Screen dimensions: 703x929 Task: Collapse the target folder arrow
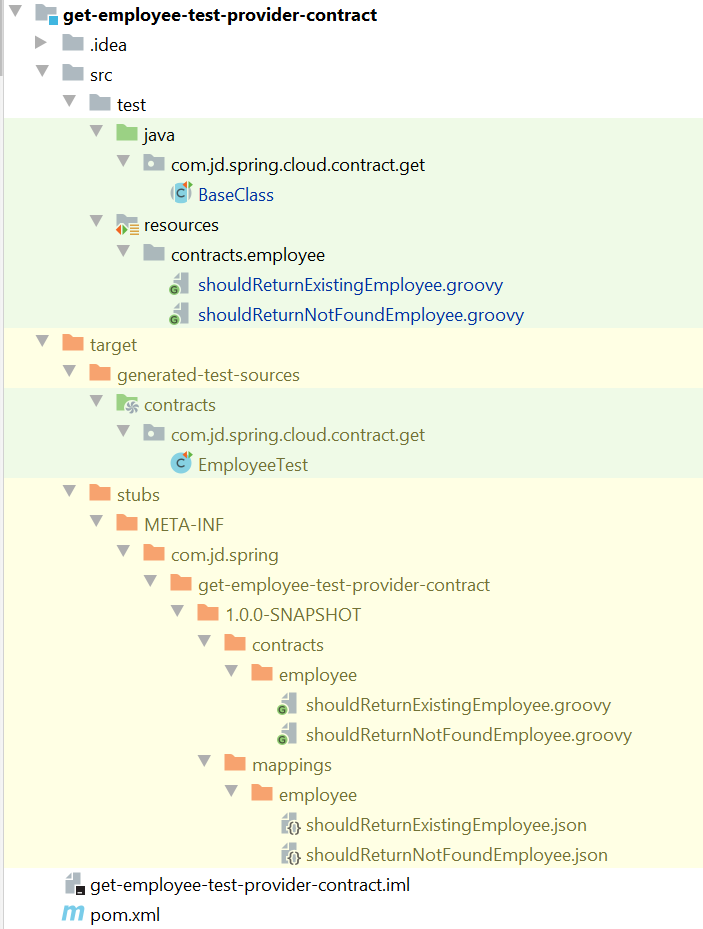tap(43, 341)
